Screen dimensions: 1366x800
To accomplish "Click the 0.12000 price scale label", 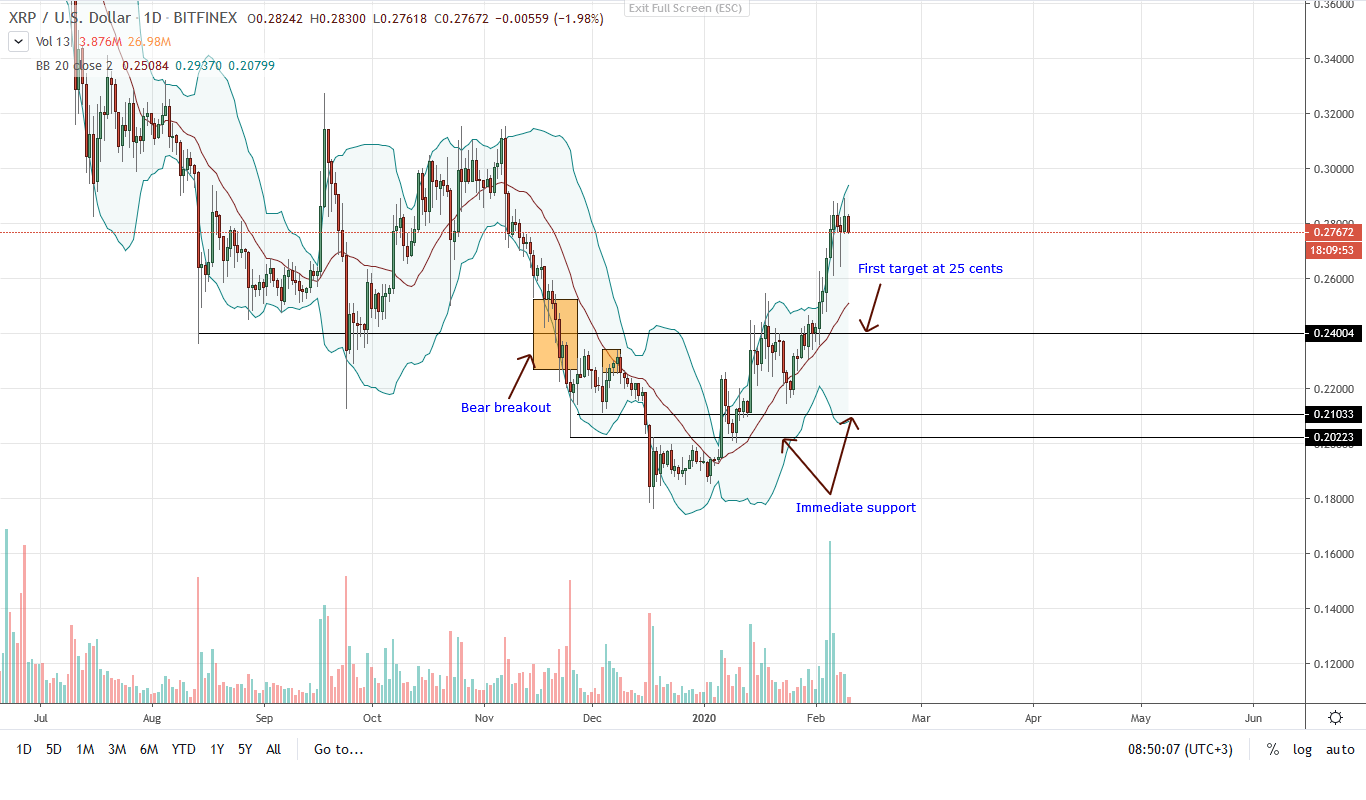I will click(x=1333, y=664).
